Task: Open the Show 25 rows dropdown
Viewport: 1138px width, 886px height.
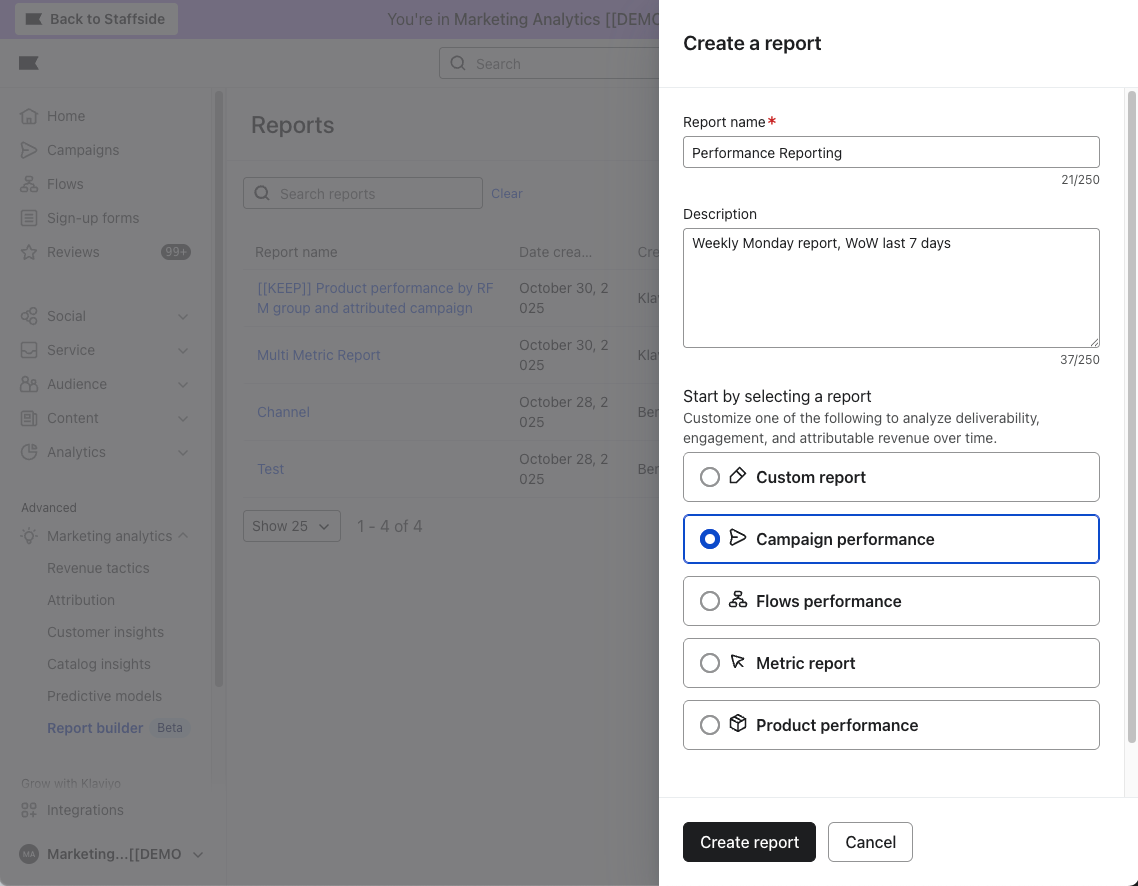Action: pyautogui.click(x=291, y=526)
